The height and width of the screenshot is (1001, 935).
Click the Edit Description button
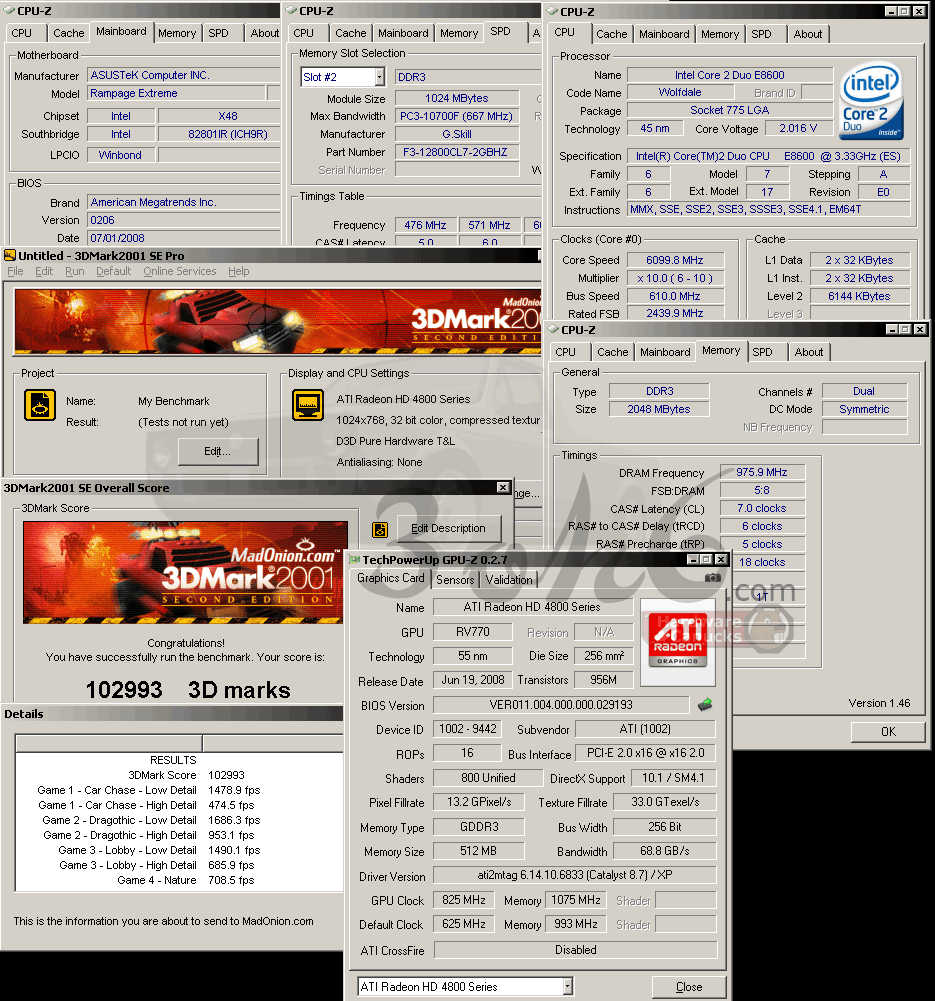click(x=448, y=529)
